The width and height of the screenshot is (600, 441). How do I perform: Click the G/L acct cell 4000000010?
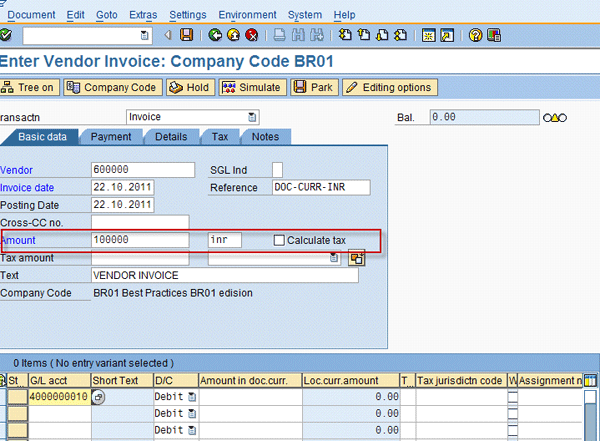coord(59,397)
